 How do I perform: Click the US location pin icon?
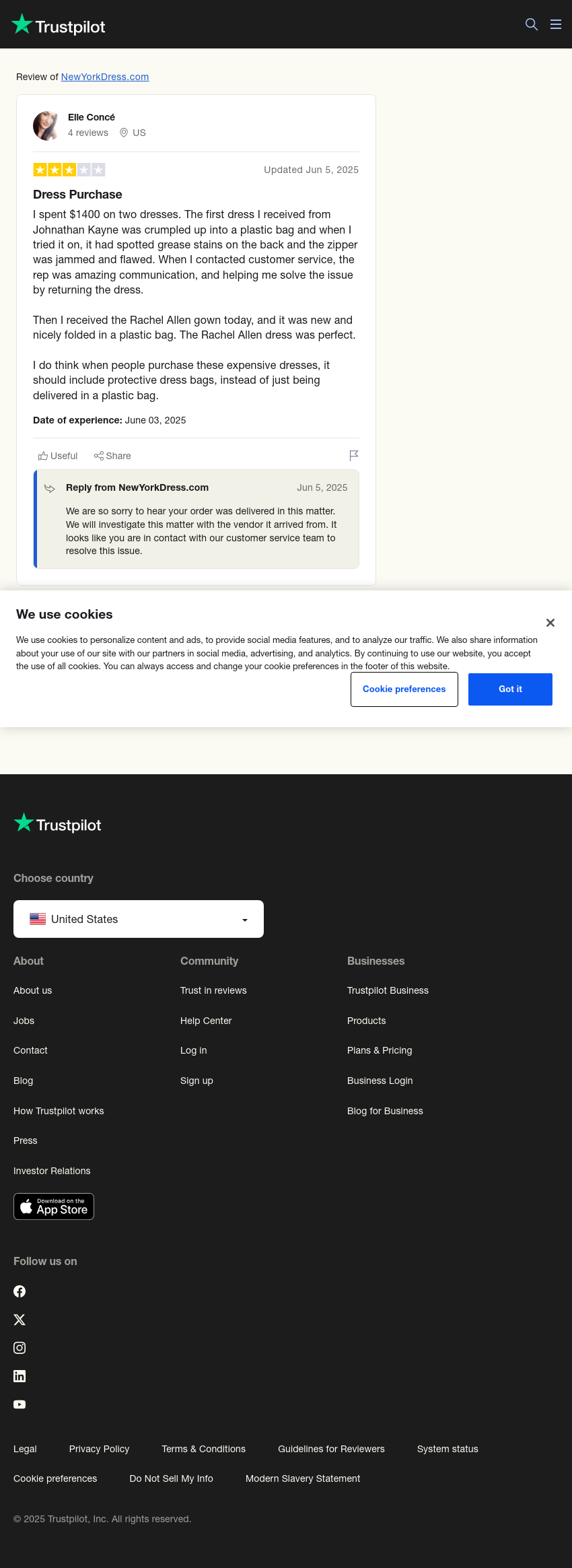point(124,133)
